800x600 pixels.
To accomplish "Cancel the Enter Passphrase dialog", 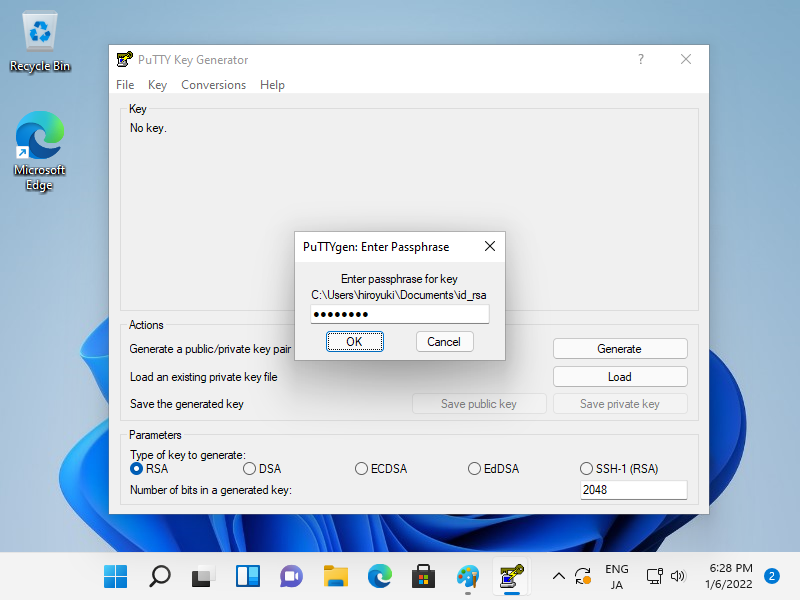I will coord(444,341).
